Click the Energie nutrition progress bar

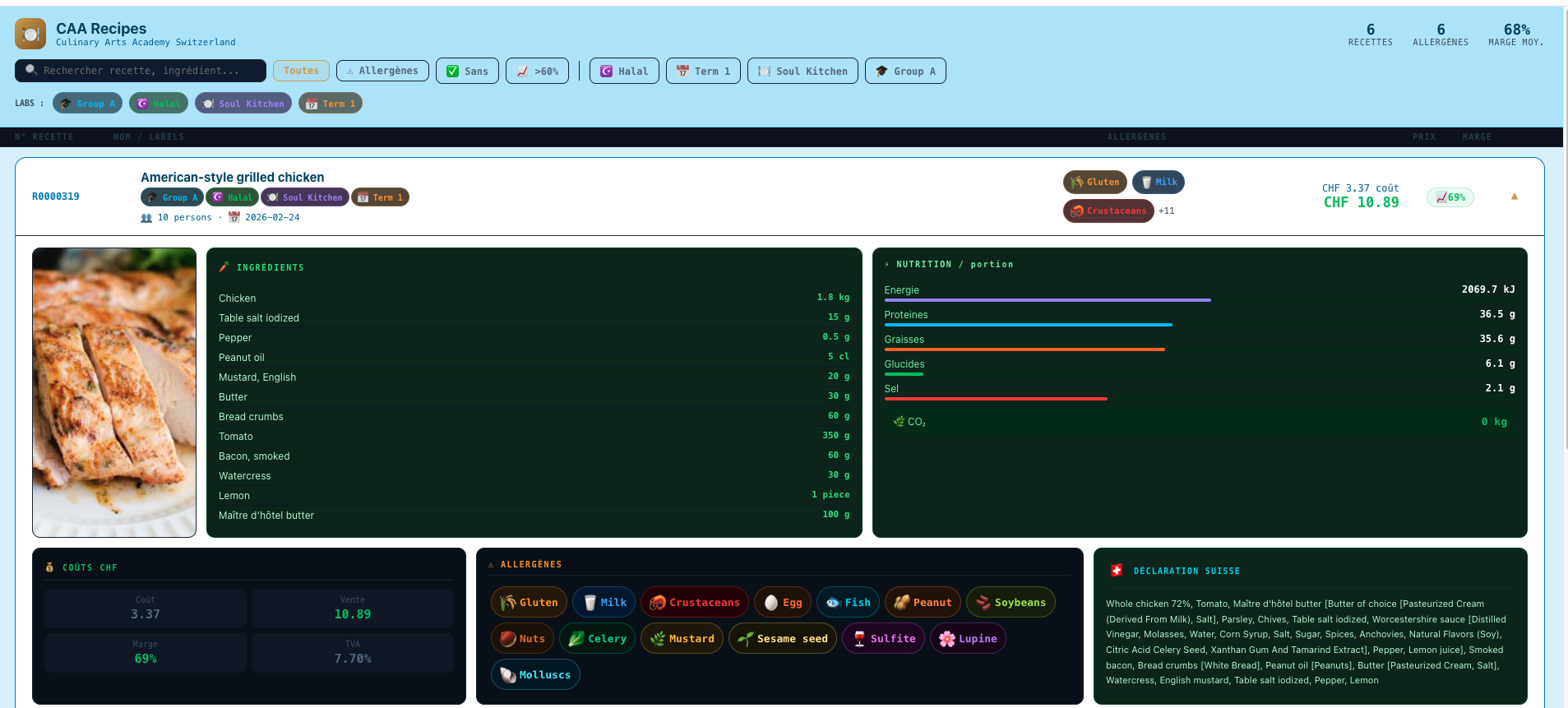coord(1047,300)
